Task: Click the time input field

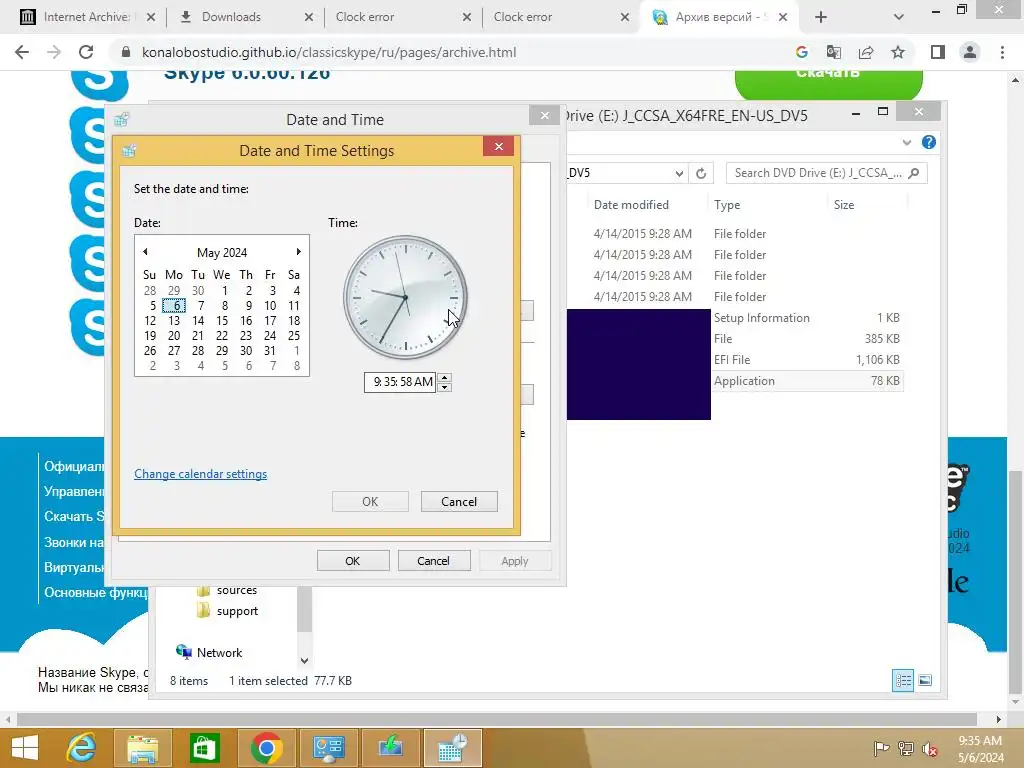Action: 400,382
